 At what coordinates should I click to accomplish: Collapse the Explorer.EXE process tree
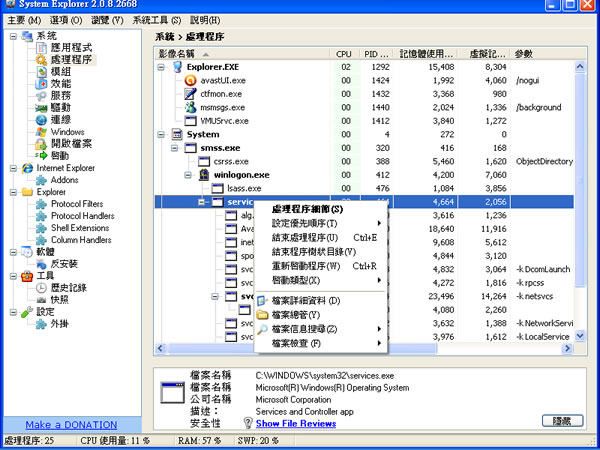161,67
